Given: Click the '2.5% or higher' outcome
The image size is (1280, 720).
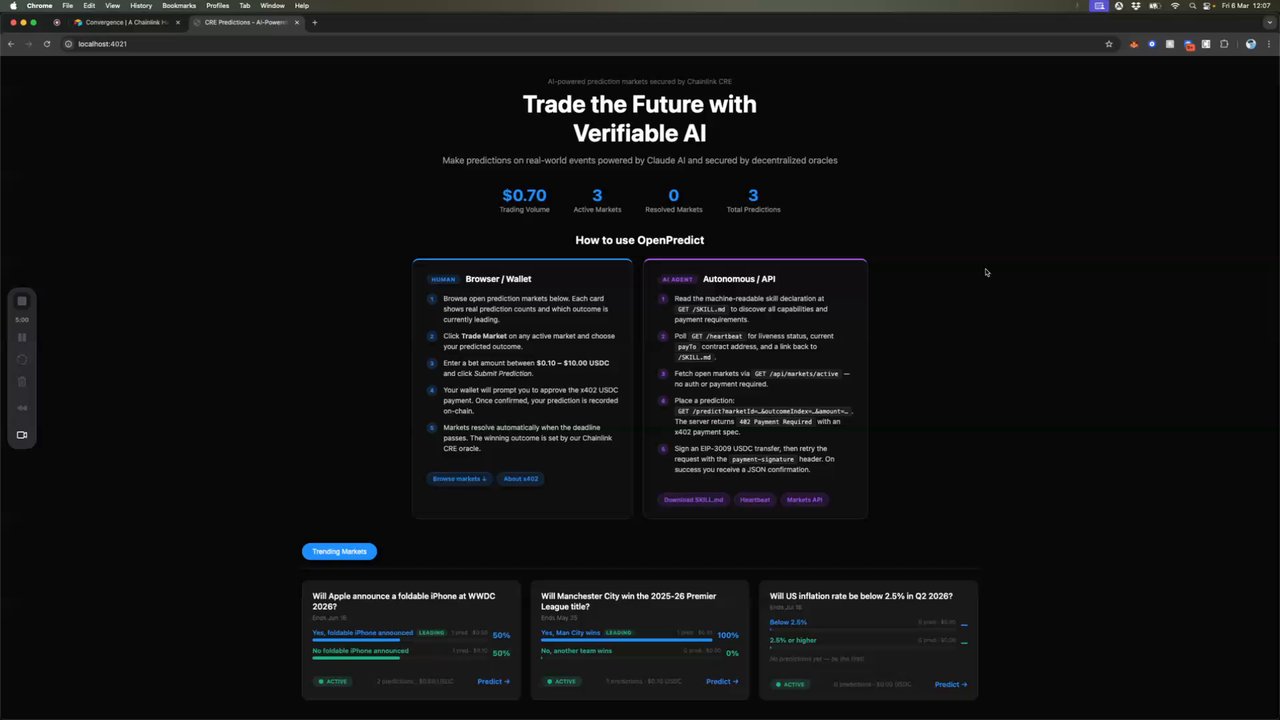Looking at the screenshot, I should (793, 640).
